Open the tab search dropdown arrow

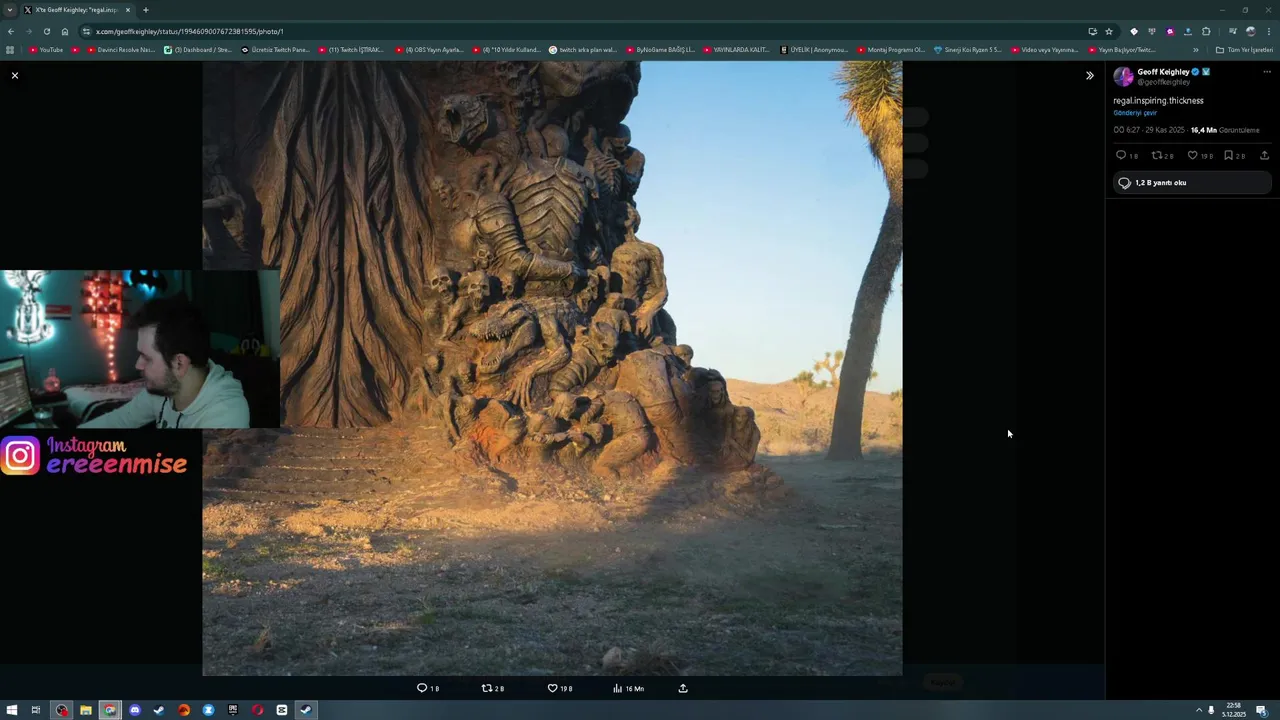click(9, 10)
